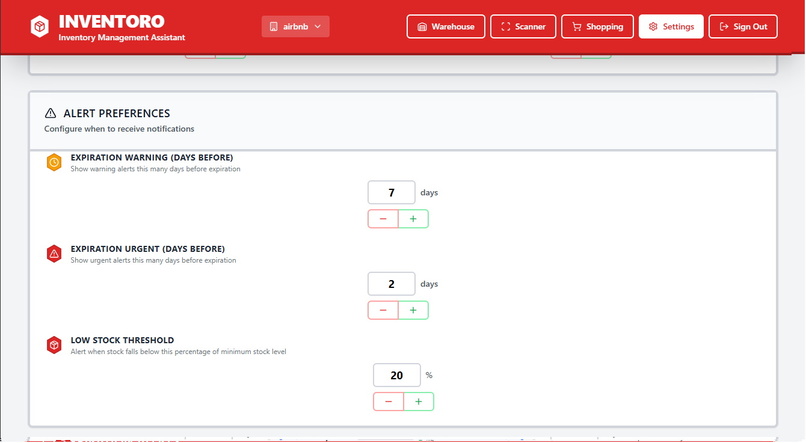Click the expiration warning days input field
806x443 pixels.
(391, 193)
